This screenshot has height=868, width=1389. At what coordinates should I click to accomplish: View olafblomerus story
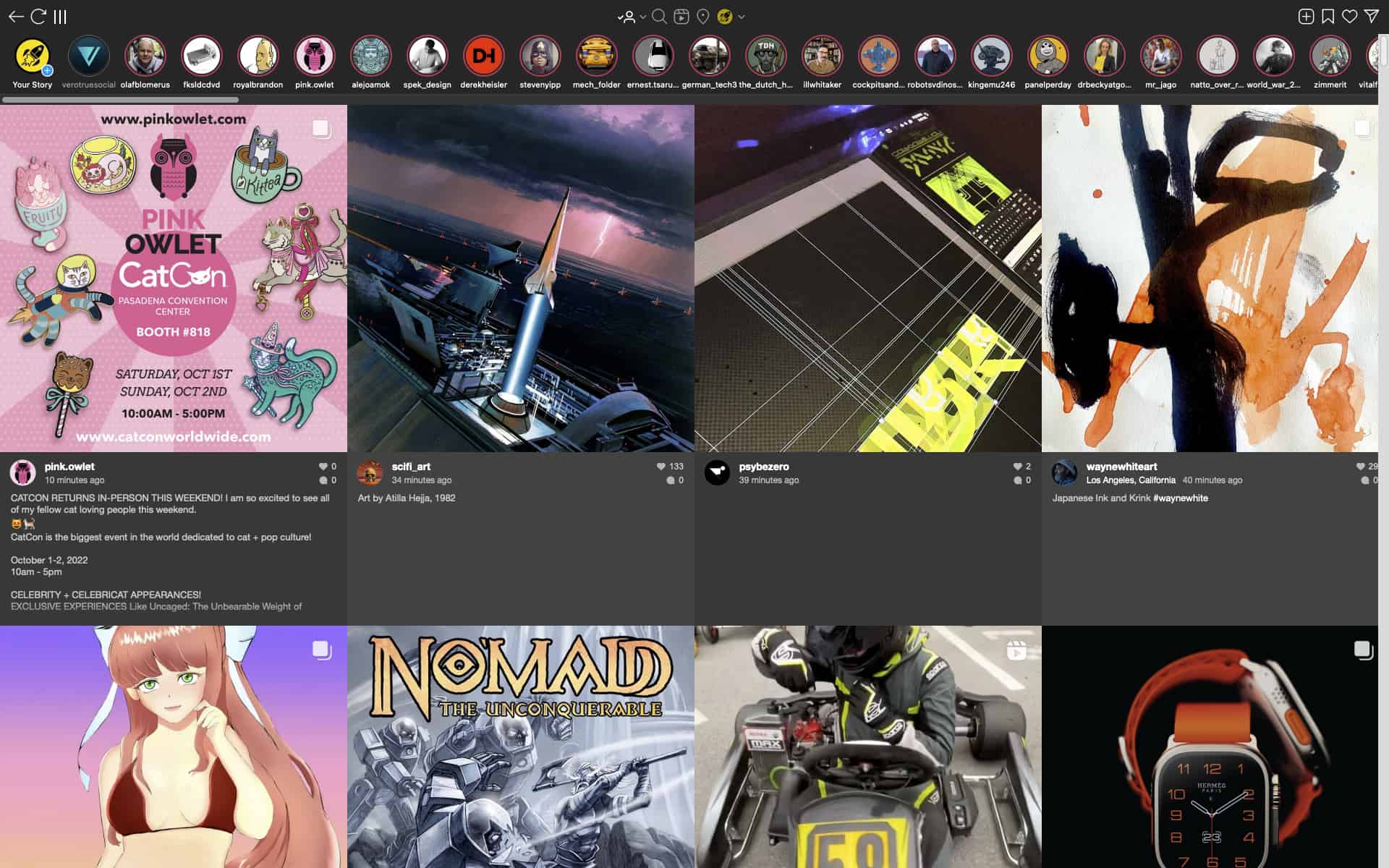click(x=145, y=56)
